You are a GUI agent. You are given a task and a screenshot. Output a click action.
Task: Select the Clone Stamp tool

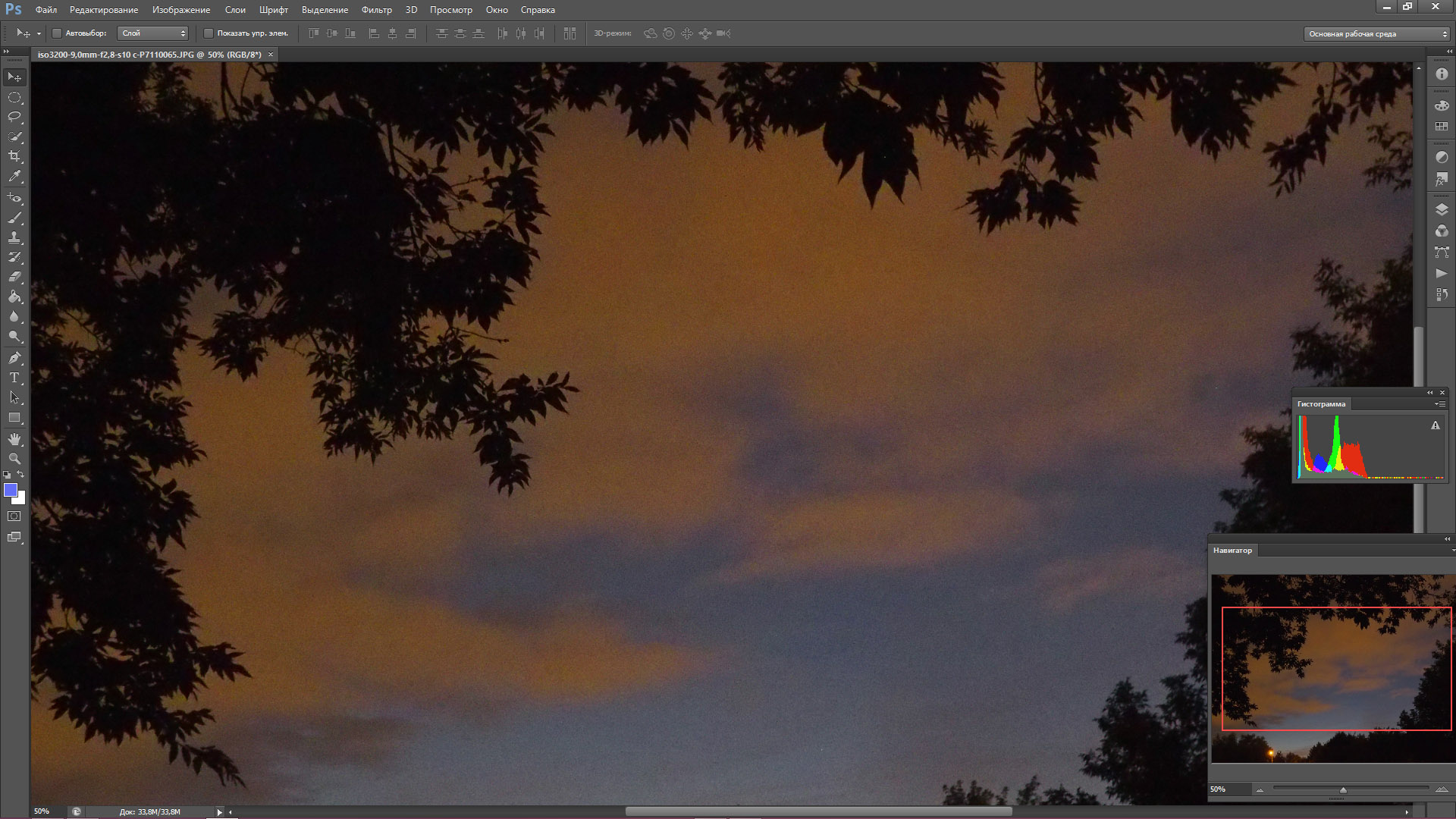tap(14, 237)
